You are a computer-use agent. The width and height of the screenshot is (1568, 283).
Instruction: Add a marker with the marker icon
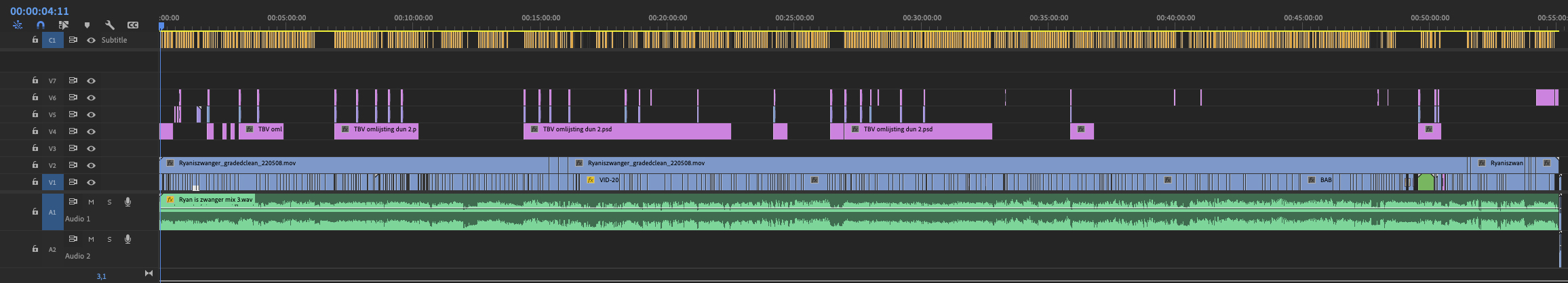click(x=87, y=25)
